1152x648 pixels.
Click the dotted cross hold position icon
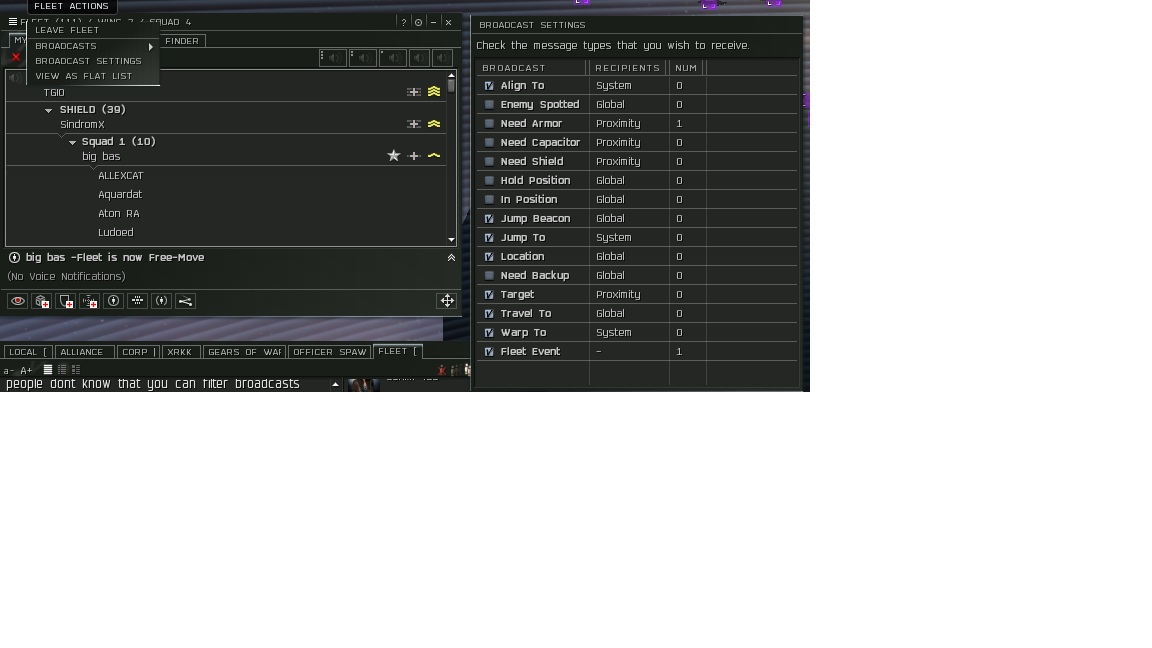click(x=137, y=300)
